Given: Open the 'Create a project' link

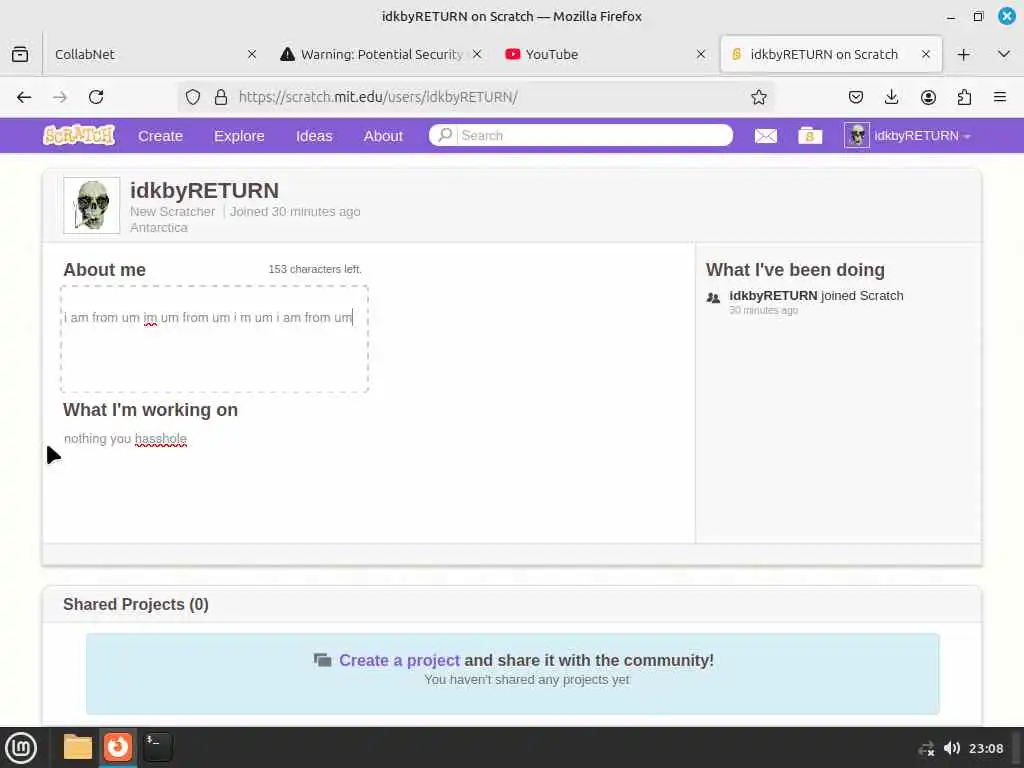Looking at the screenshot, I should [399, 660].
